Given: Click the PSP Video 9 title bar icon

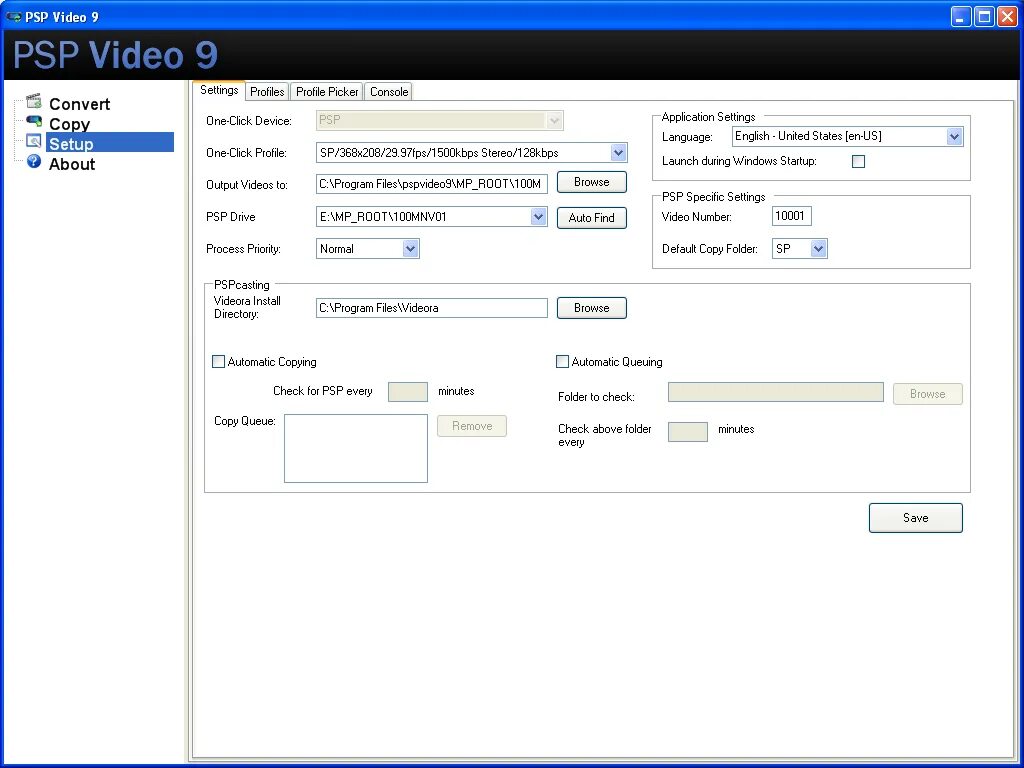Looking at the screenshot, I should pyautogui.click(x=12, y=16).
